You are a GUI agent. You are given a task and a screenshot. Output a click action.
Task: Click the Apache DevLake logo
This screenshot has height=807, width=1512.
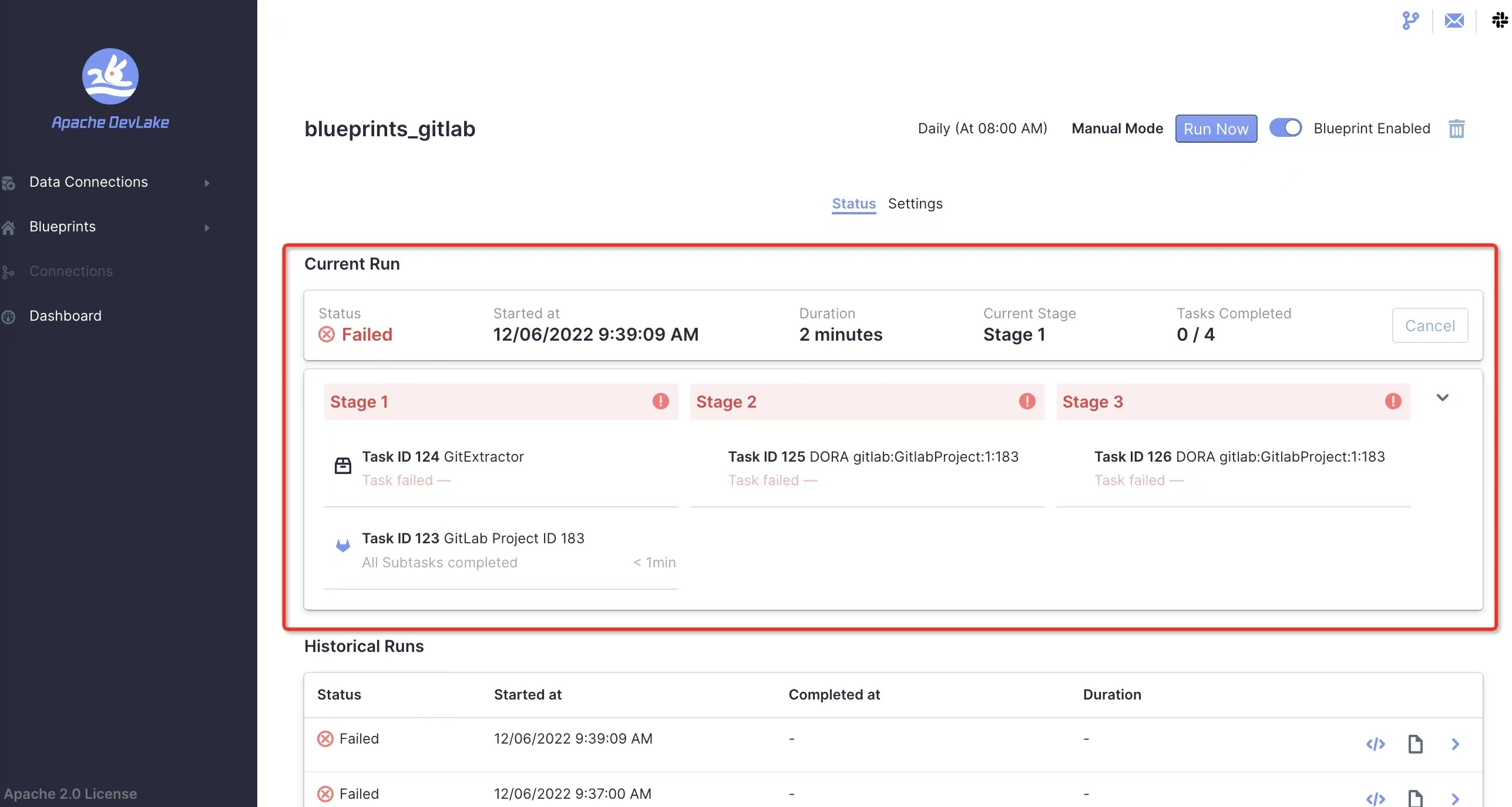(110, 77)
